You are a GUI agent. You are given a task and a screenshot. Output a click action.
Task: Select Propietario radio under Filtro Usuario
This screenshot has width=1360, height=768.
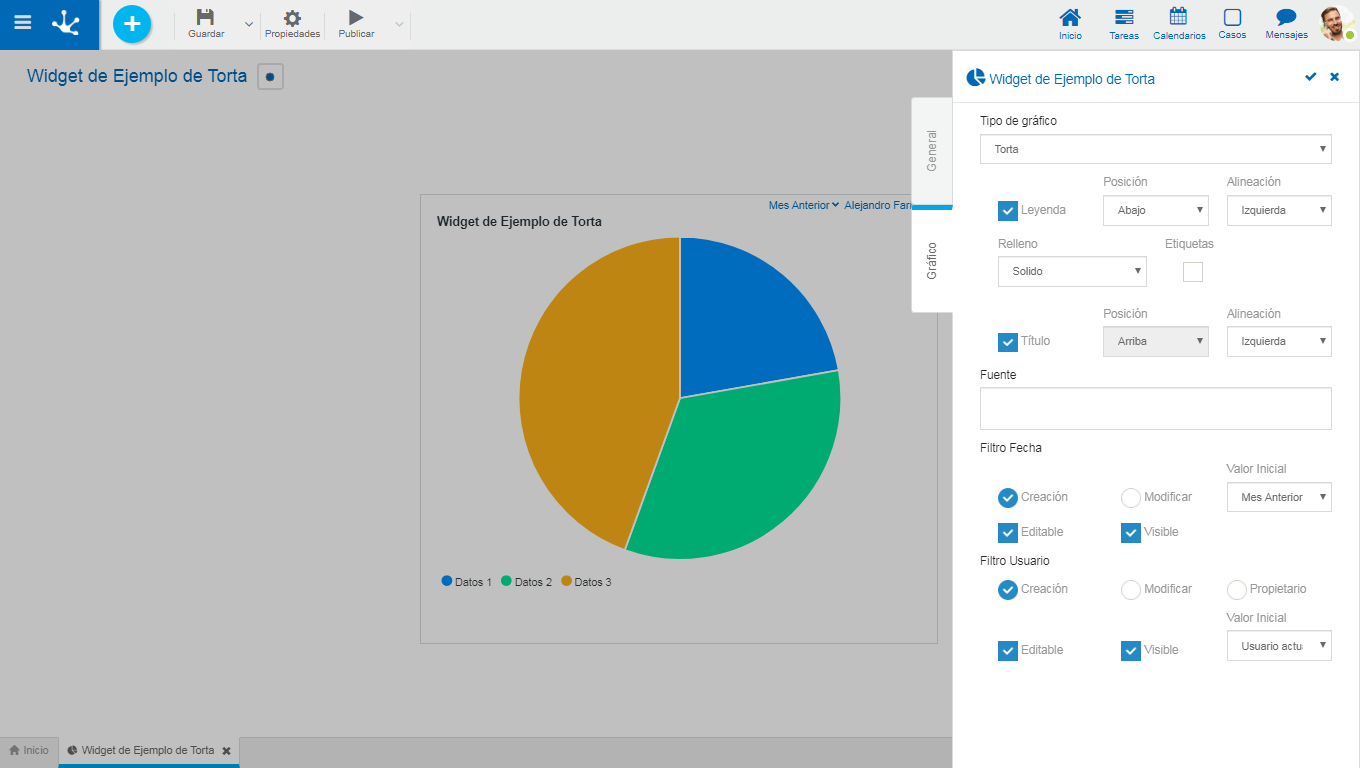(1237, 590)
